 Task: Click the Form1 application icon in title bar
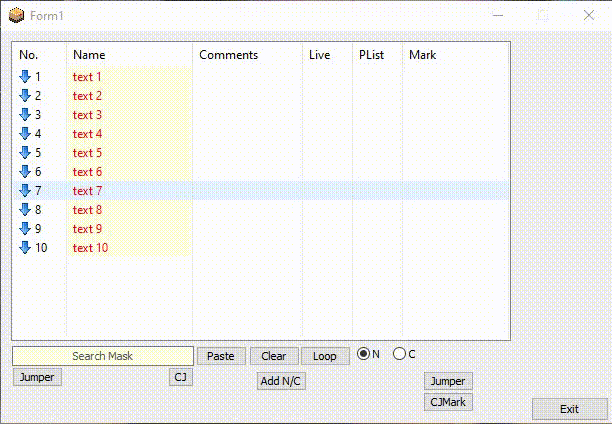(16, 16)
